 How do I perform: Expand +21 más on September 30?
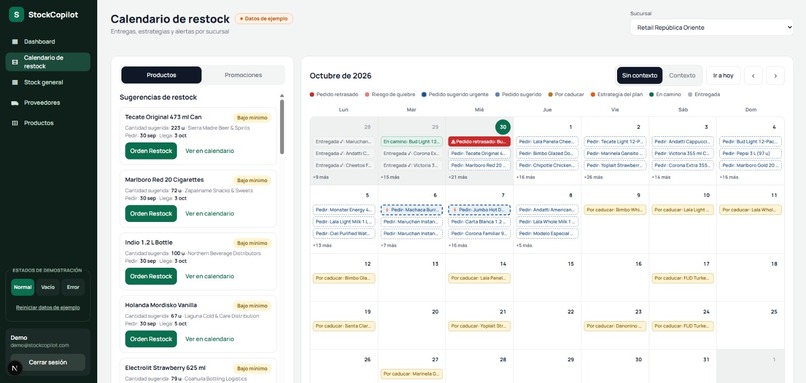click(x=457, y=177)
